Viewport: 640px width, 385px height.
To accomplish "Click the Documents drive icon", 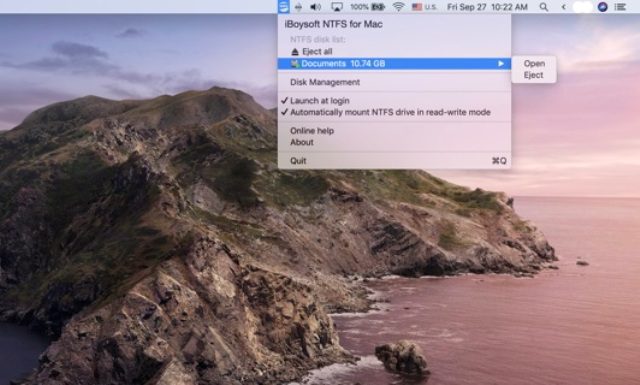I will point(295,64).
